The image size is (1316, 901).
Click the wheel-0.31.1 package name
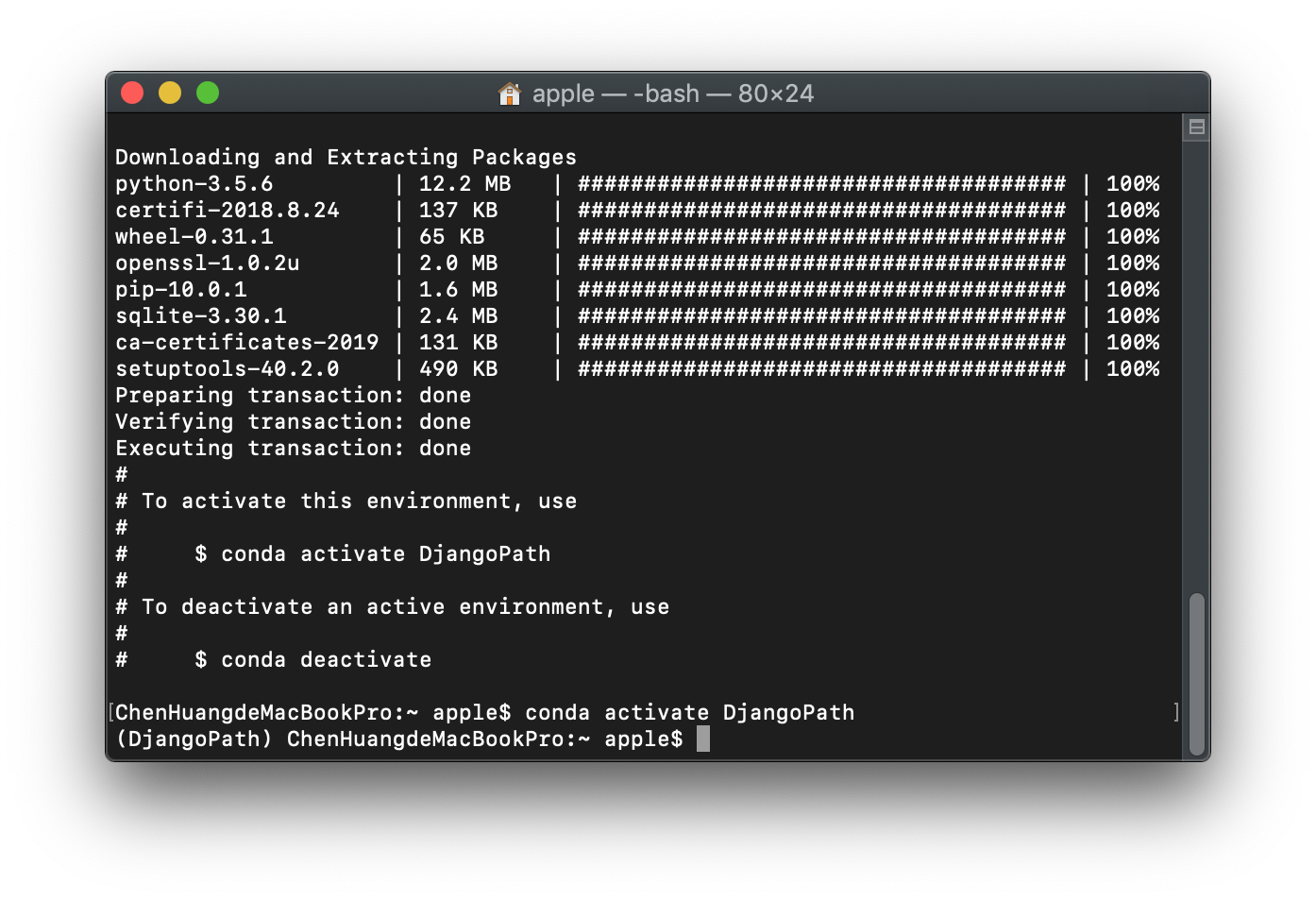coord(194,236)
